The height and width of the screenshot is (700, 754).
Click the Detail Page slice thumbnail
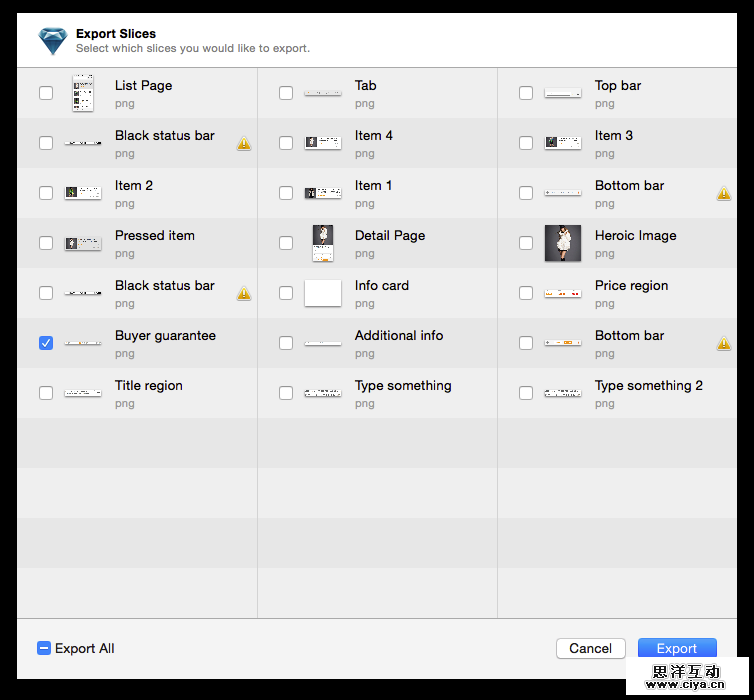322,243
